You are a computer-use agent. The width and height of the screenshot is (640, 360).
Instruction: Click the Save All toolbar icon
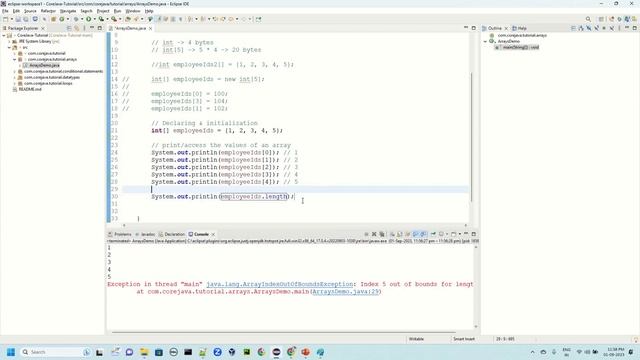26,19
